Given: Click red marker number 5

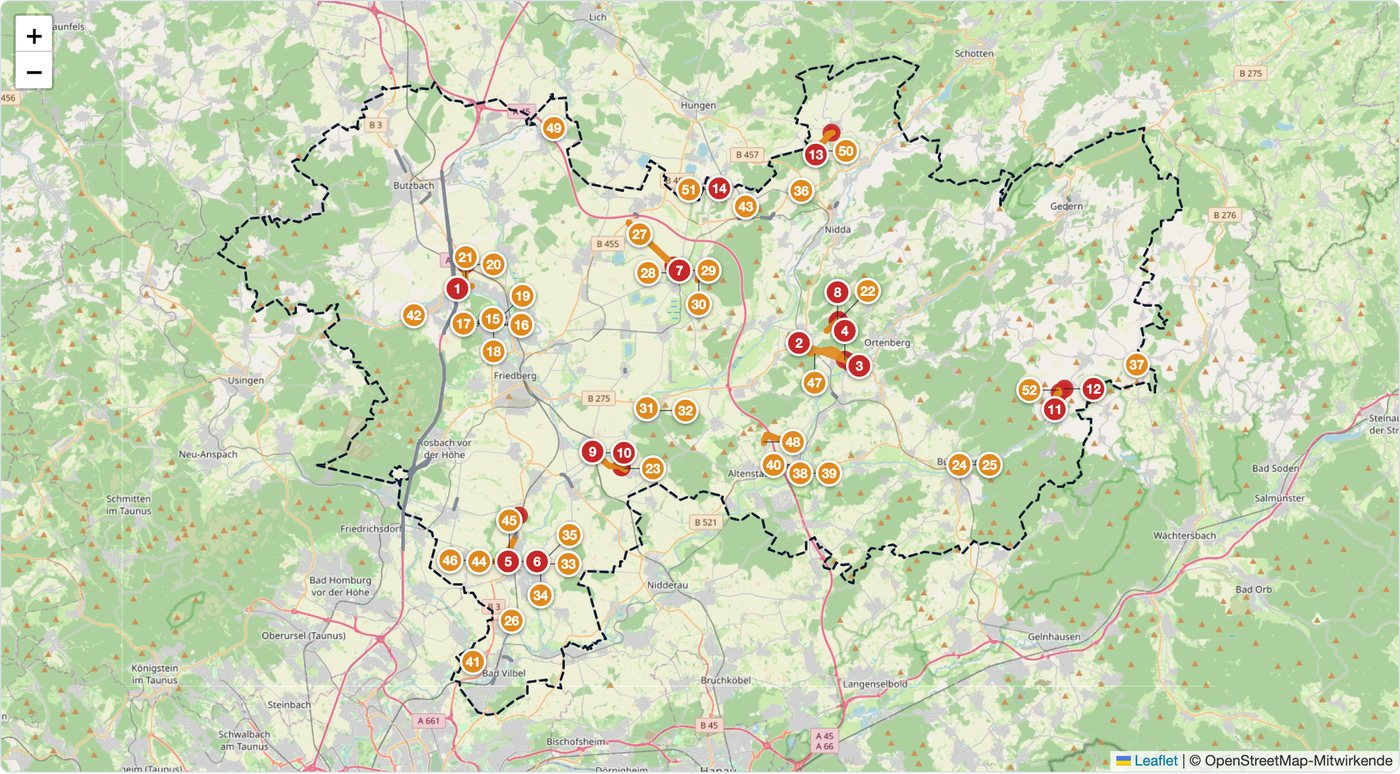Looking at the screenshot, I should pos(508,562).
